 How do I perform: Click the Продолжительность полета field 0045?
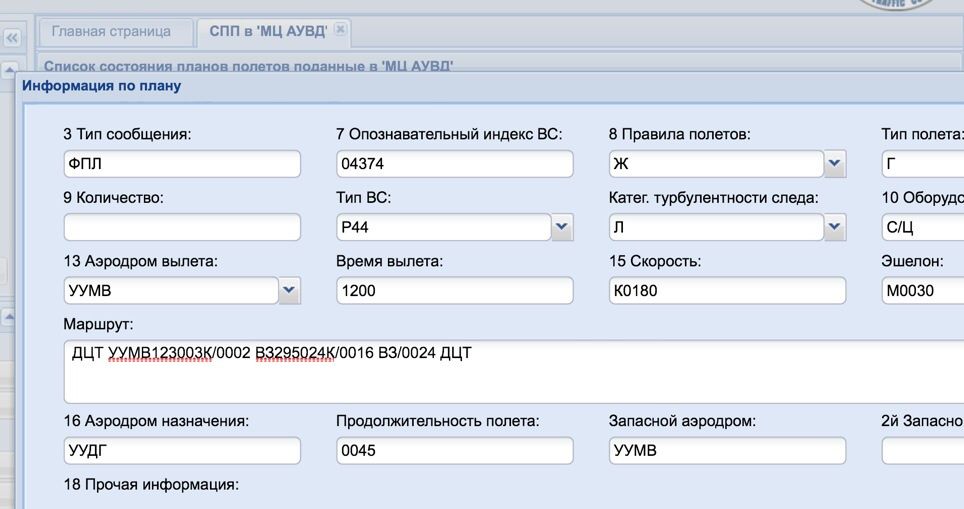click(x=455, y=451)
